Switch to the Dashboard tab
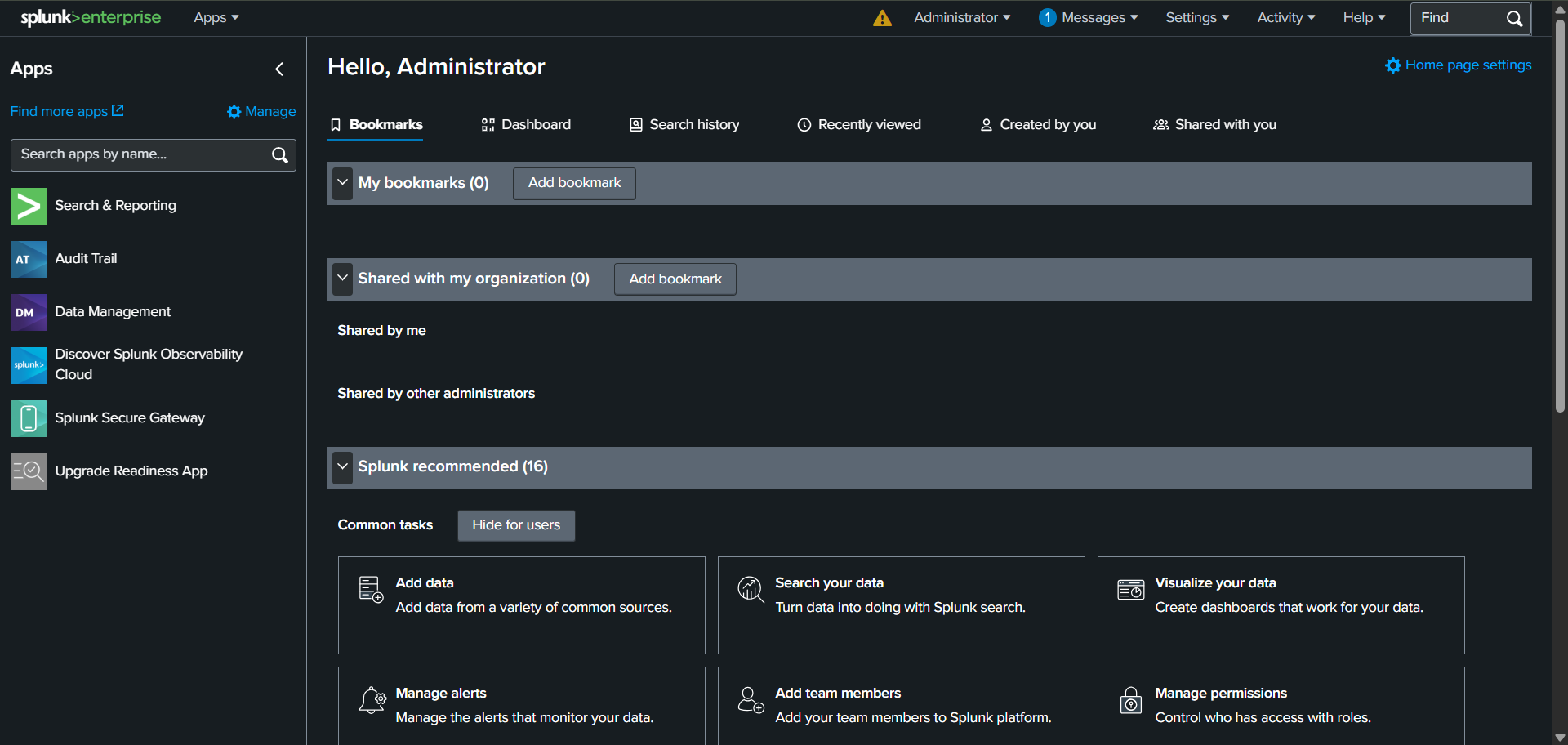 (526, 125)
